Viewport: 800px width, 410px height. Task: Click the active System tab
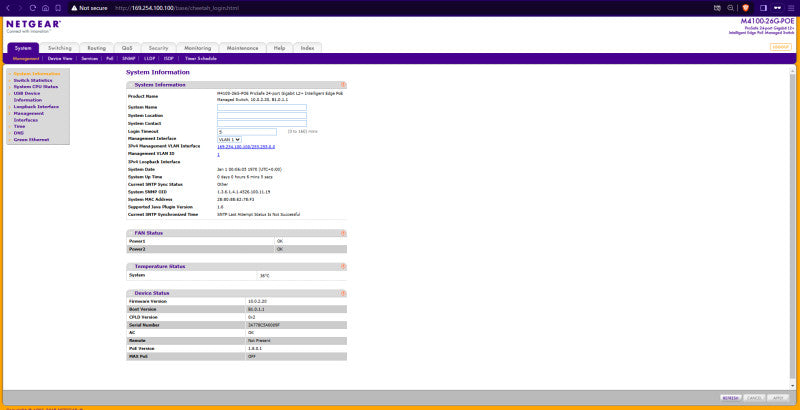point(23,48)
